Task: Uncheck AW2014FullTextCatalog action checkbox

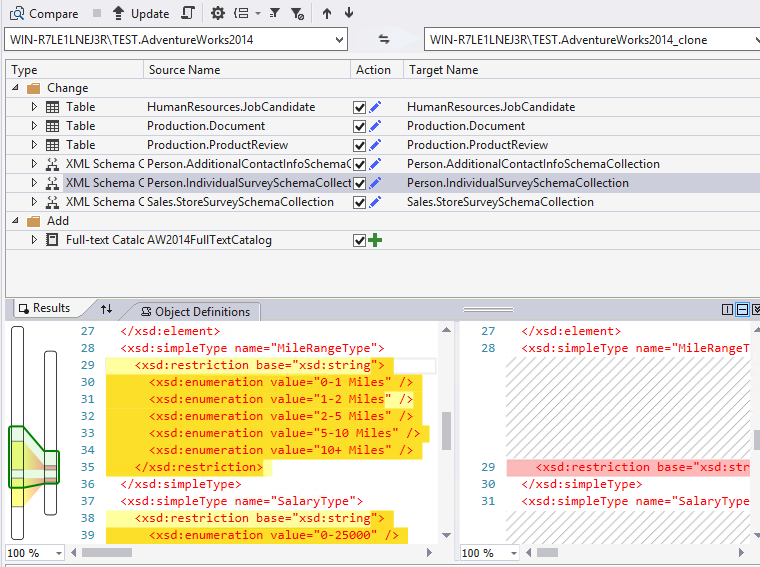Action: coord(359,240)
